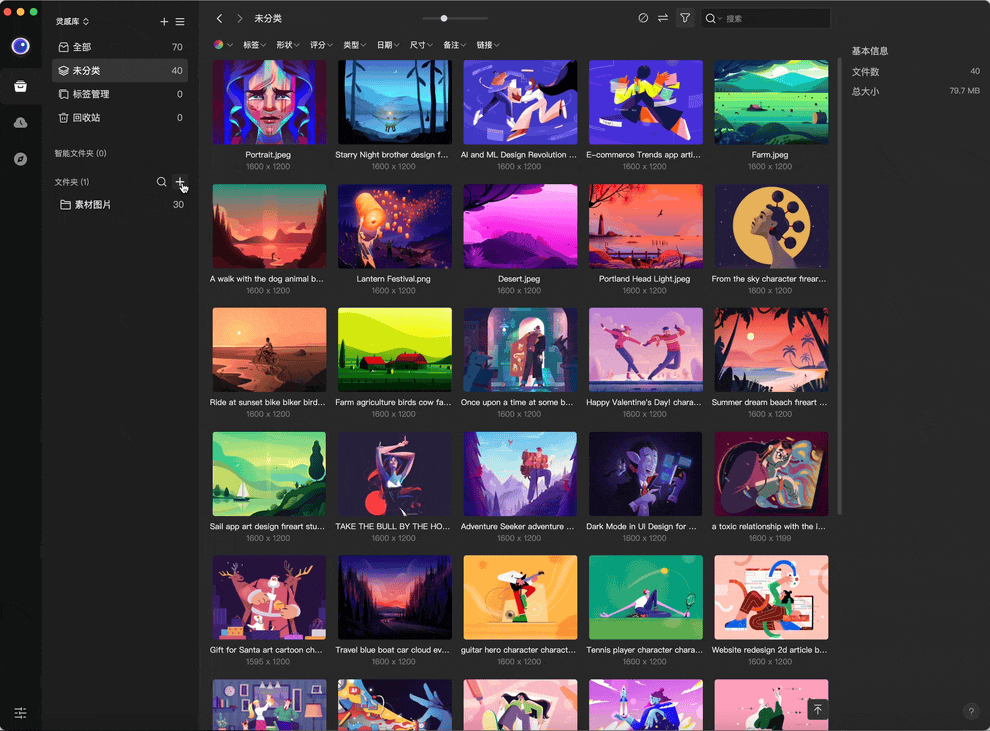990x731 pixels.
Task: Select the From the sky character thumbnail
Action: pos(771,226)
